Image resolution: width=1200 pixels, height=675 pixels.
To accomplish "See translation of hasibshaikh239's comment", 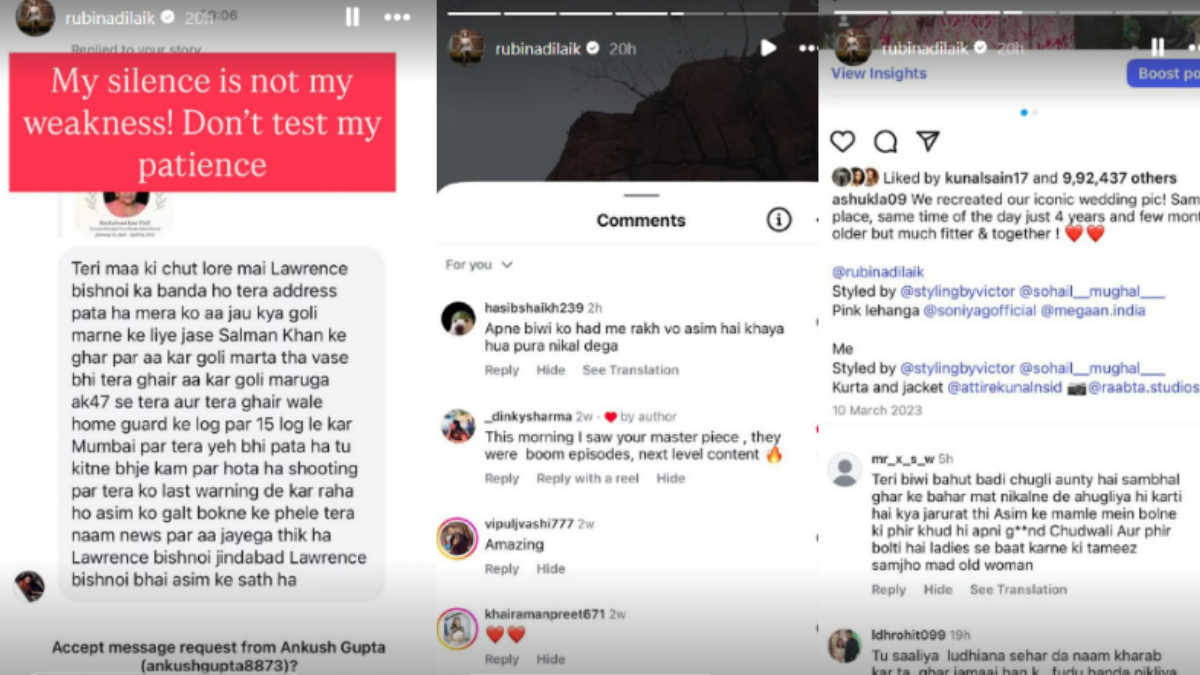I will point(630,370).
